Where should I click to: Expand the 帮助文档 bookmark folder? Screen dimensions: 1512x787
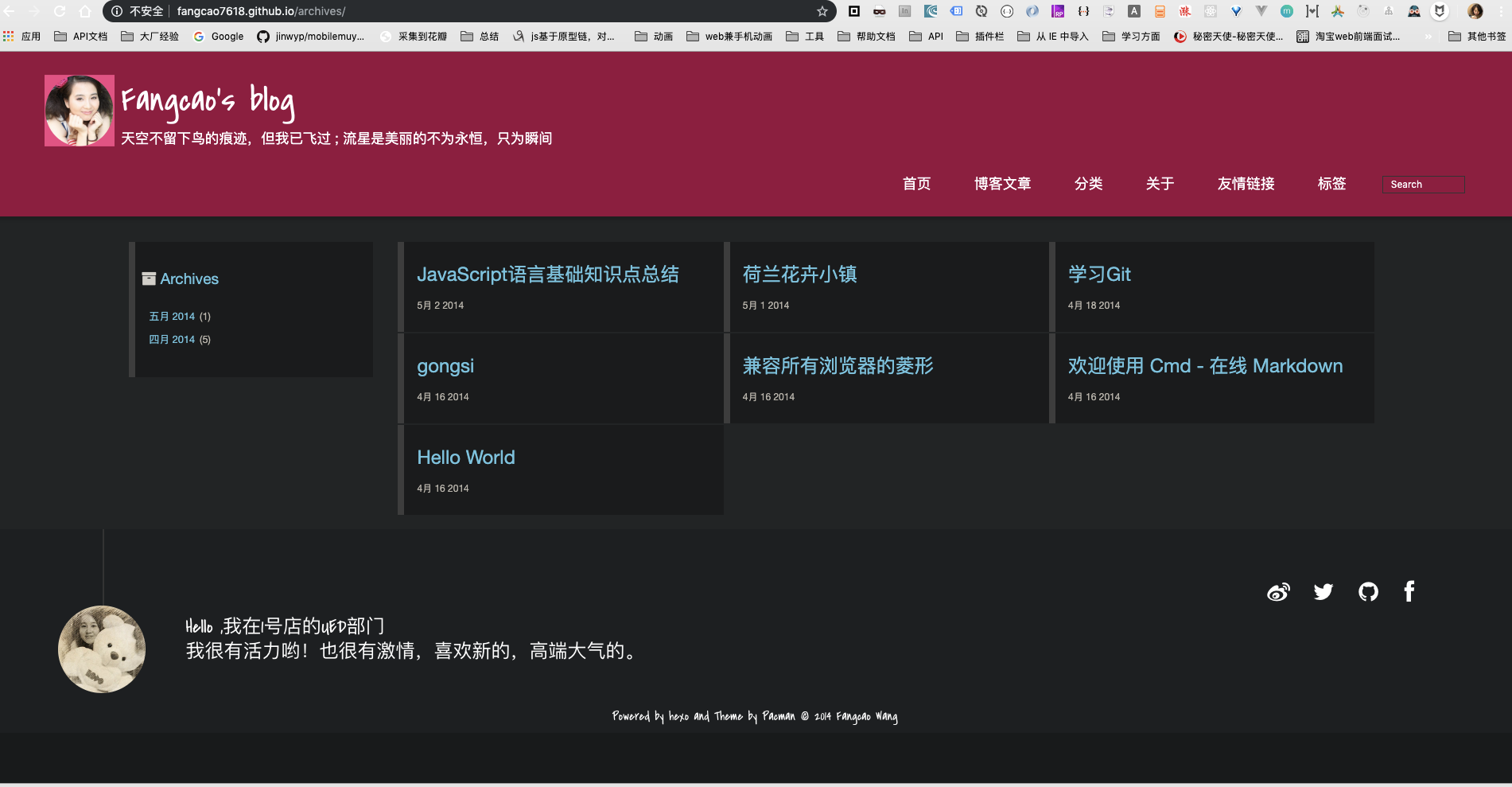[866, 37]
